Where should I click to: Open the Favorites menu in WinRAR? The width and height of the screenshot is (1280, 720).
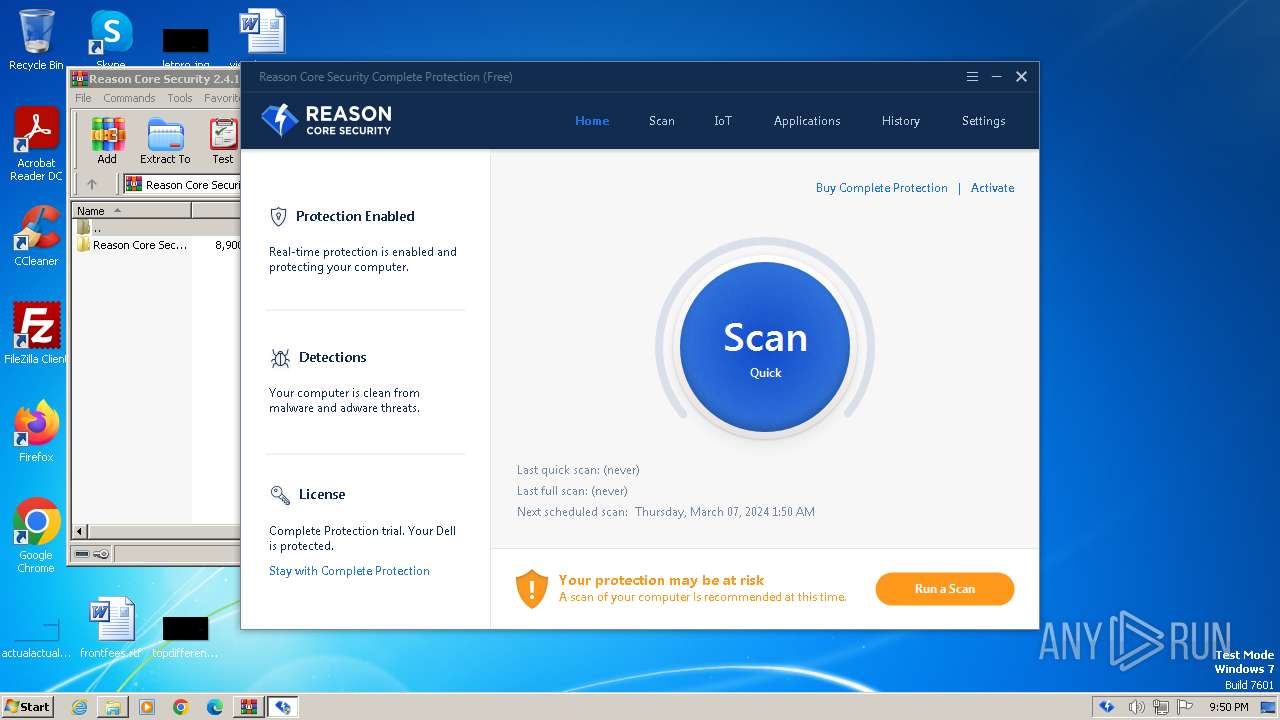(x=221, y=98)
